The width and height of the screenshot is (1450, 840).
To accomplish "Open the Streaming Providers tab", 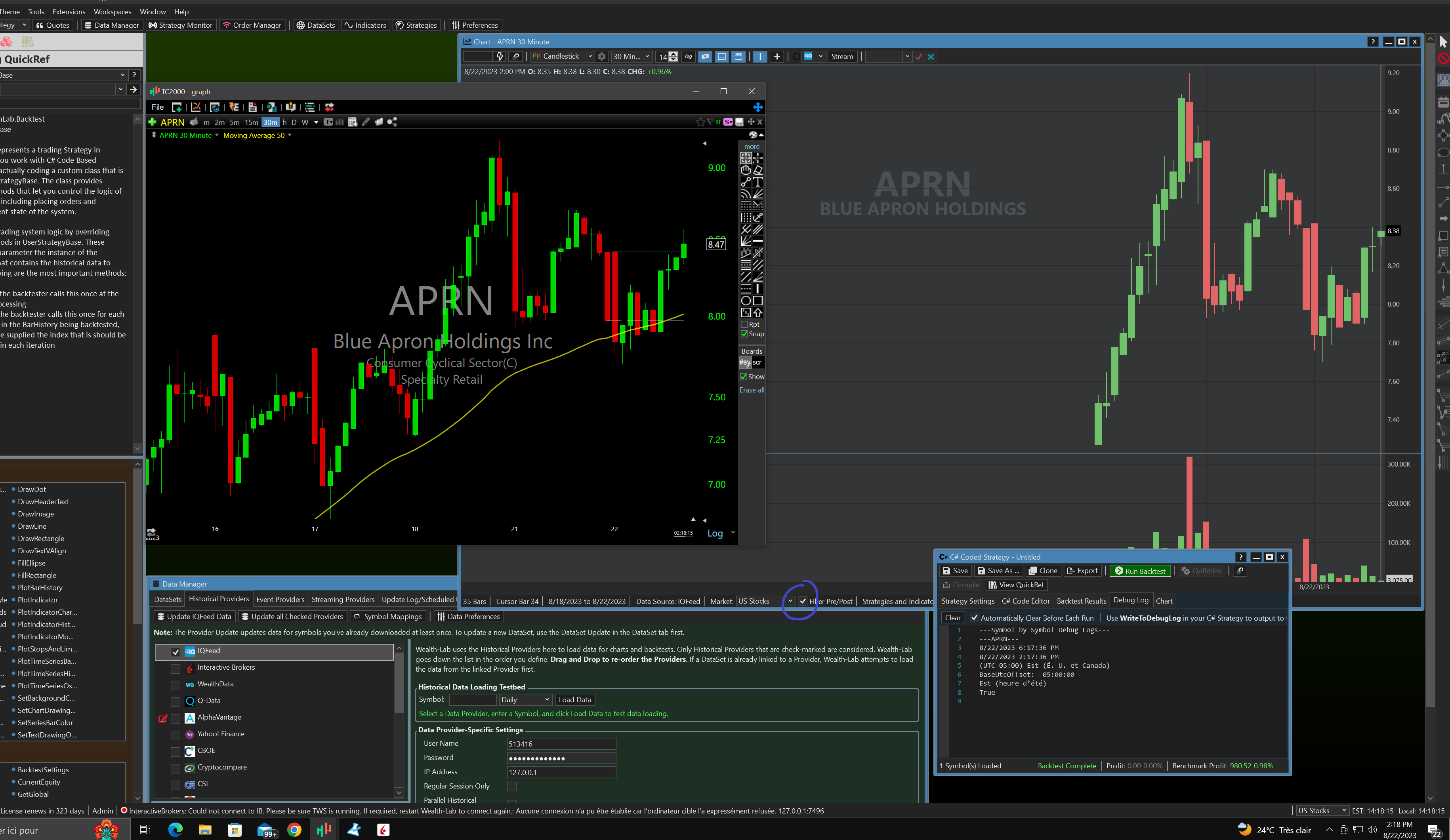I will tap(343, 600).
